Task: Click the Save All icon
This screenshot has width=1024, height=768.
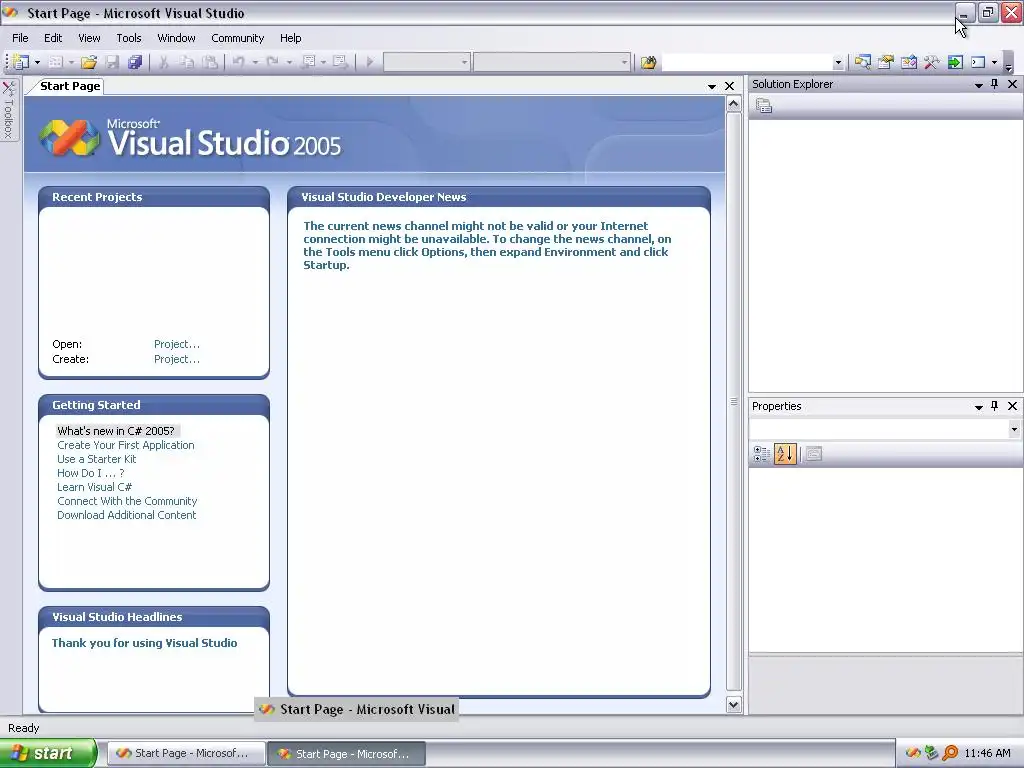Action: [x=135, y=62]
